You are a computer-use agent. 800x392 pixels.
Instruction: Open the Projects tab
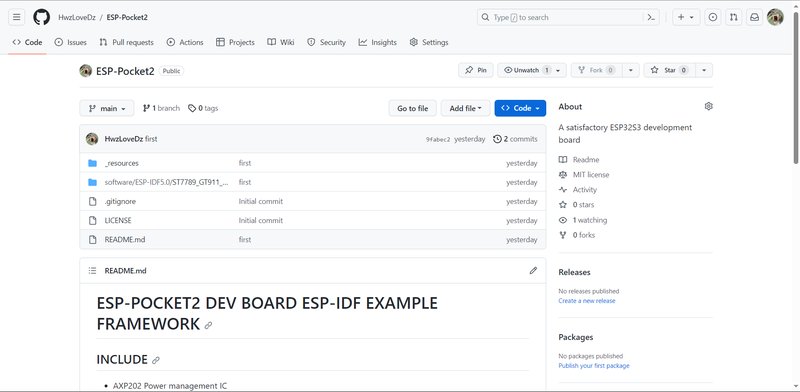click(235, 42)
